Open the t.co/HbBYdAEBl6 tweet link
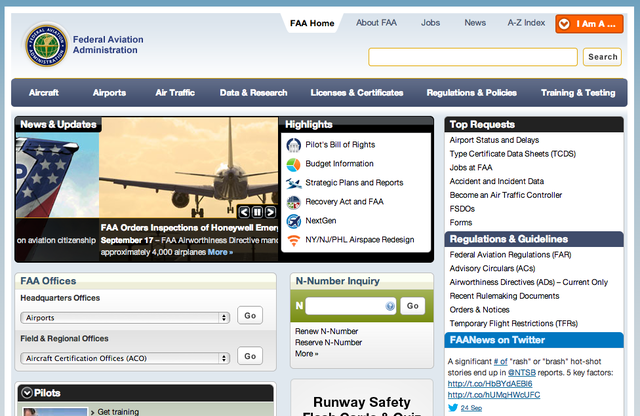 tap(490, 384)
